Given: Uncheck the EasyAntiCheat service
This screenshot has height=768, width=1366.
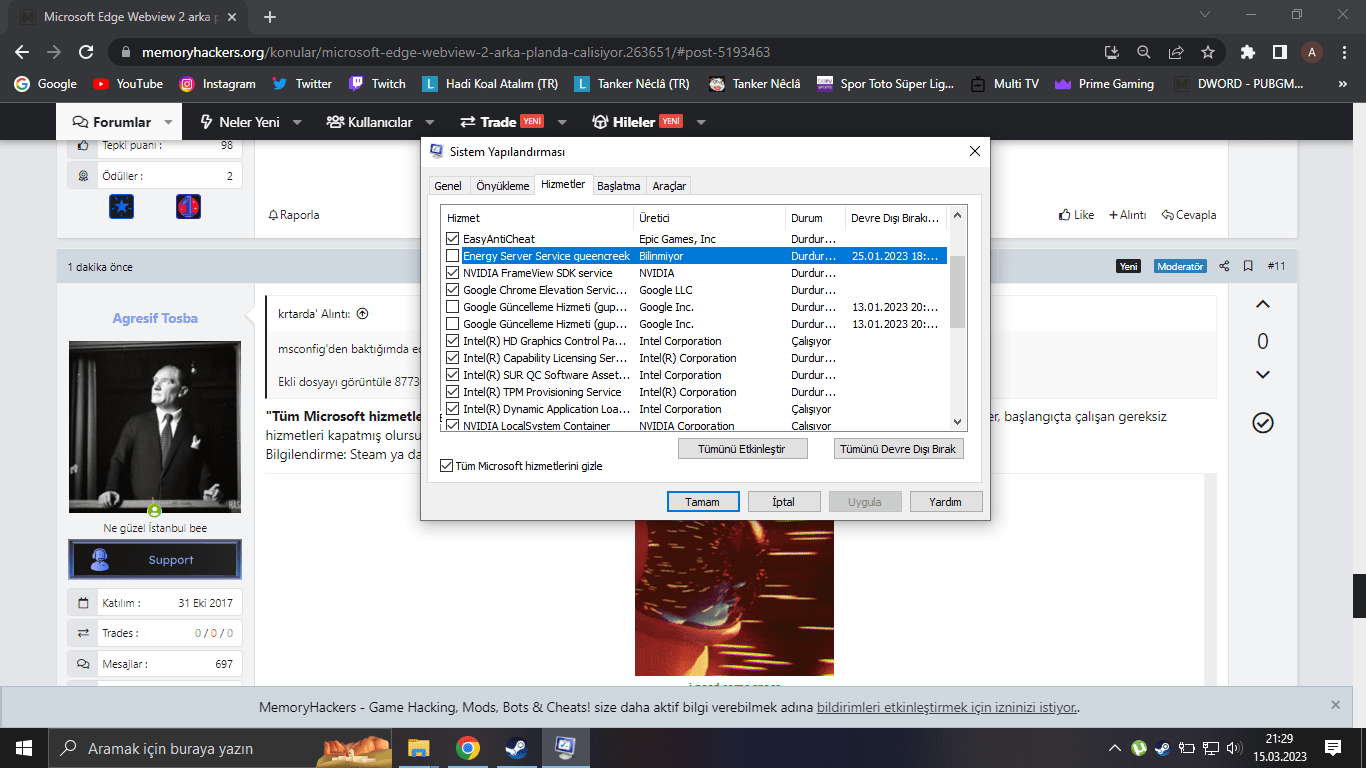Looking at the screenshot, I should point(453,239).
